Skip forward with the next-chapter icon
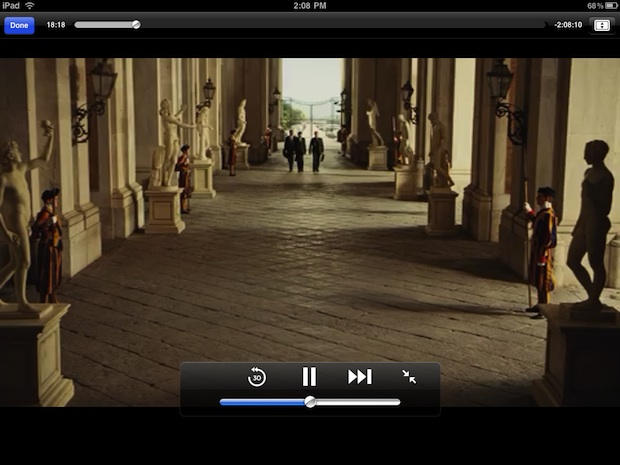Viewport: 620px width, 465px height. (x=359, y=376)
